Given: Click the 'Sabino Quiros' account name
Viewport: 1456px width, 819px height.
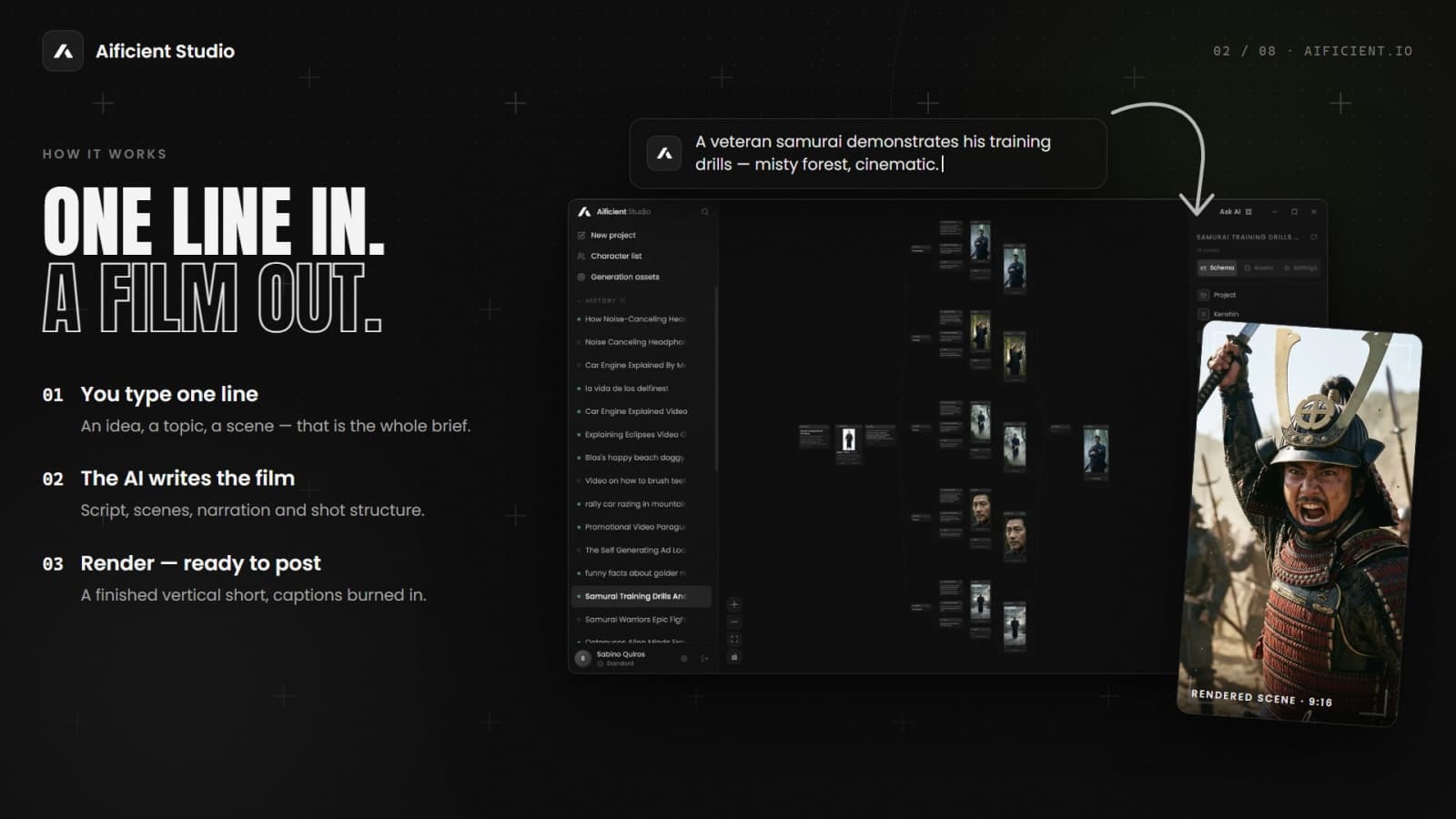Looking at the screenshot, I should [621, 654].
